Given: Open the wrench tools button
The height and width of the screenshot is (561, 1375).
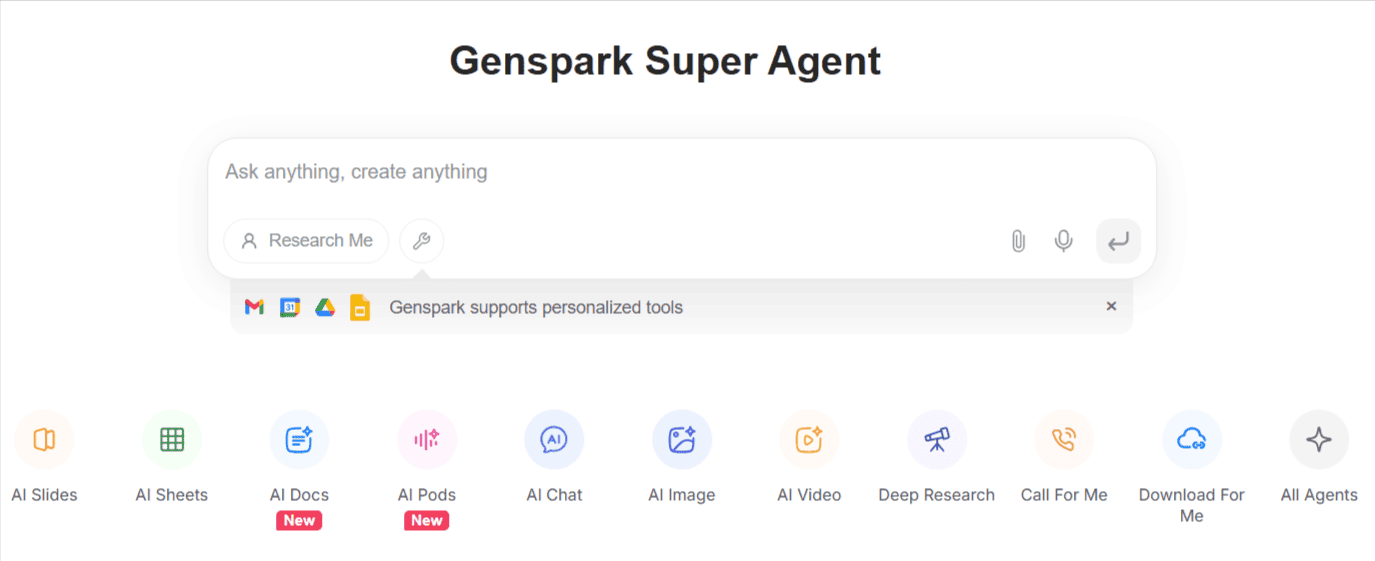Looking at the screenshot, I should pos(421,241).
